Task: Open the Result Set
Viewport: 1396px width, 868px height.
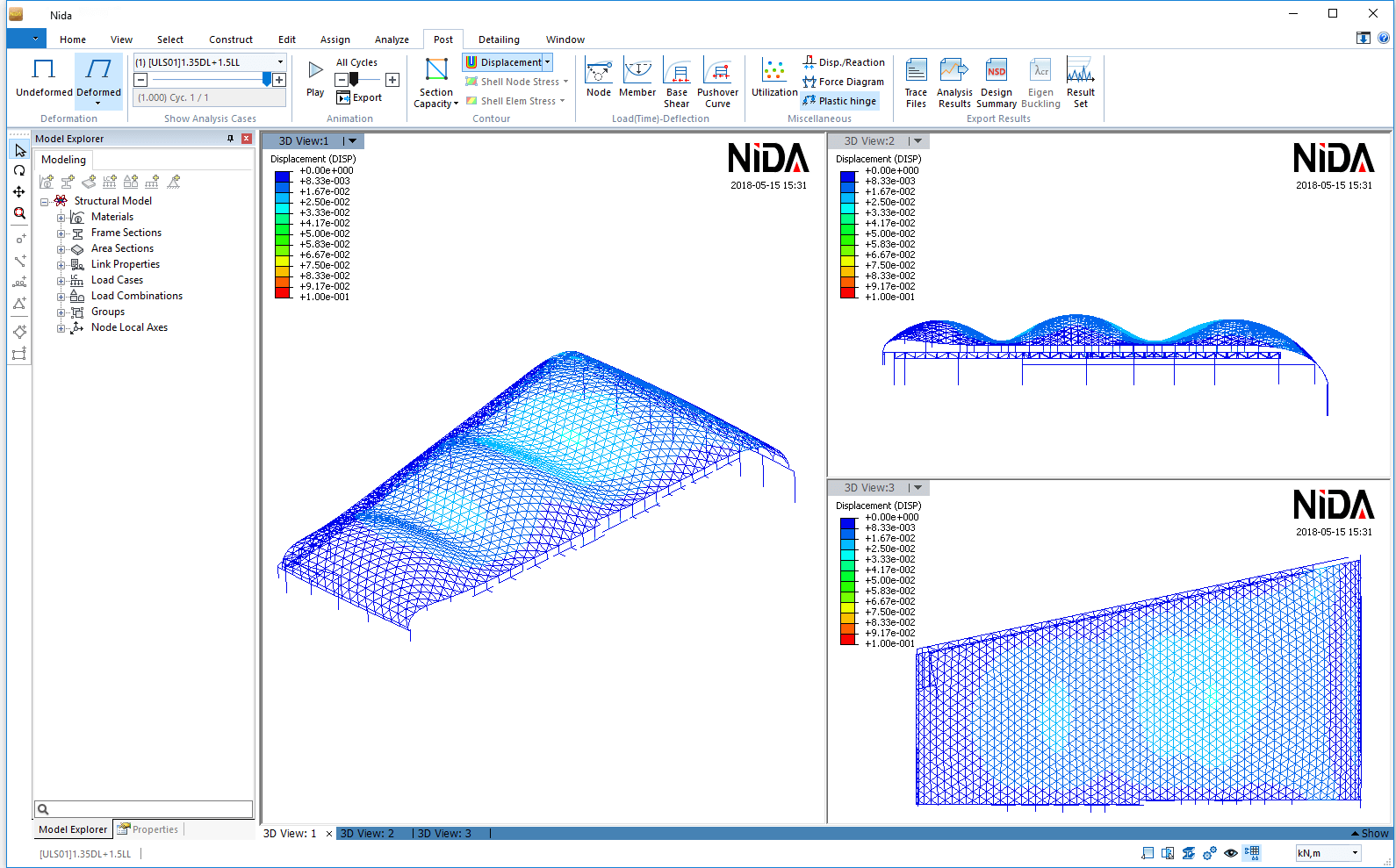Action: (x=1081, y=82)
